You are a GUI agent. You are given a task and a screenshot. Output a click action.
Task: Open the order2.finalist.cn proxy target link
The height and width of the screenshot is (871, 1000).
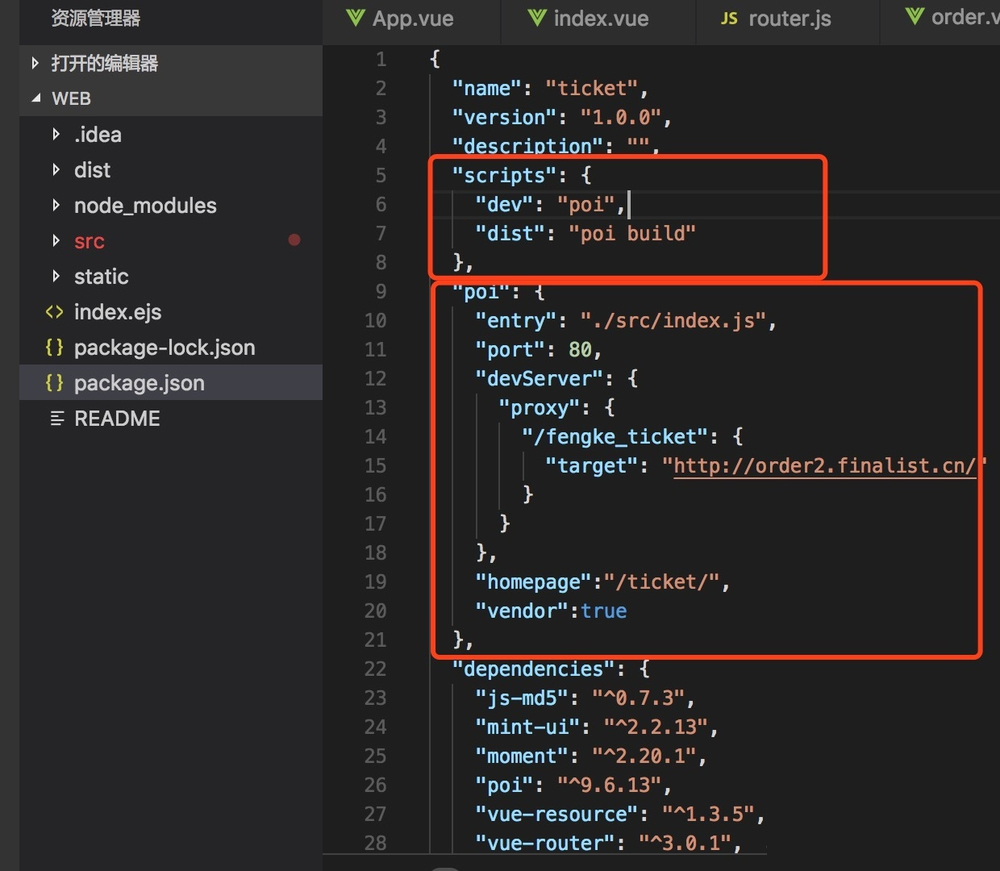point(824,465)
